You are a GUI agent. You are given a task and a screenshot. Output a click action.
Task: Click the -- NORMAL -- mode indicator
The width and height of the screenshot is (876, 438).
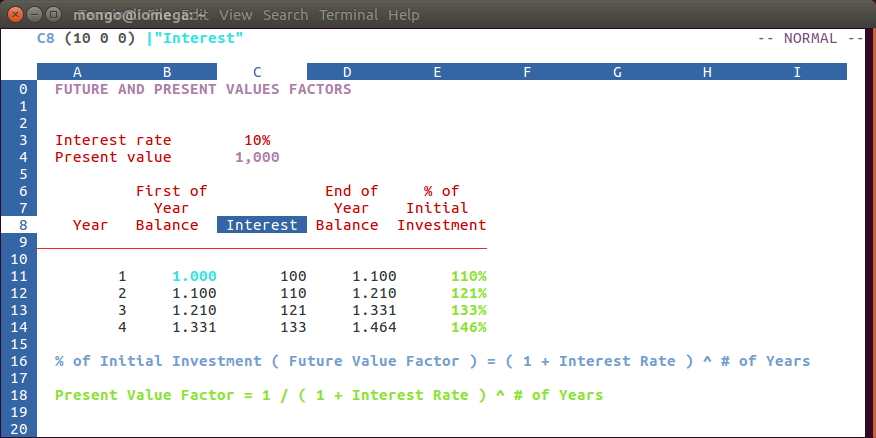point(811,39)
